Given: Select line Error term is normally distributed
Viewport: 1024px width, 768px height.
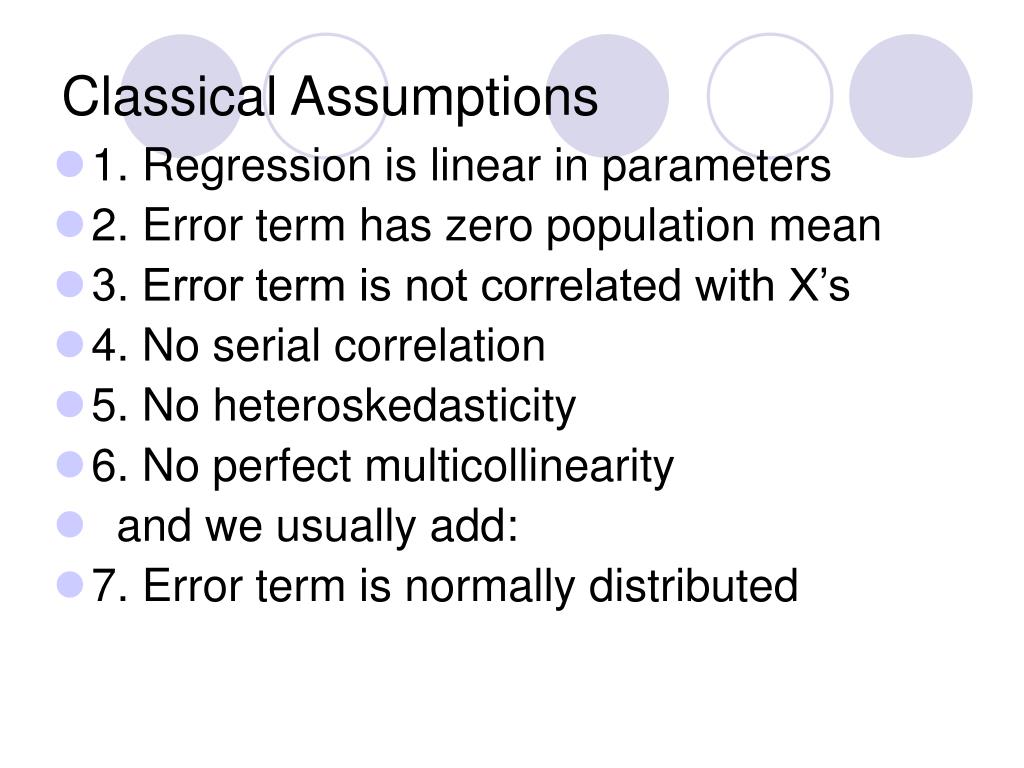Looking at the screenshot, I should pos(445,586).
